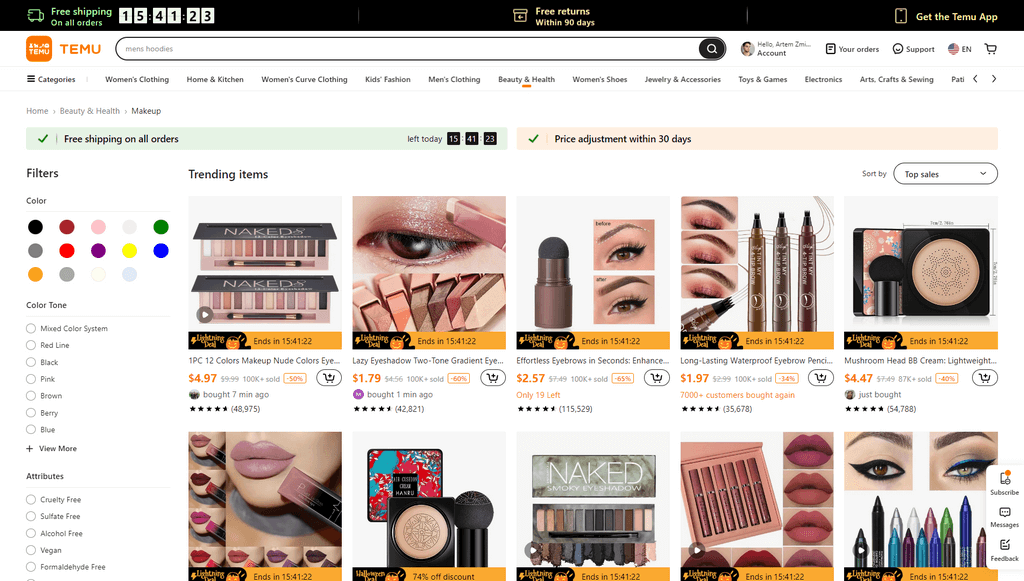Filter by orange color swatch
The image size is (1024, 581).
pyautogui.click(x=35, y=274)
